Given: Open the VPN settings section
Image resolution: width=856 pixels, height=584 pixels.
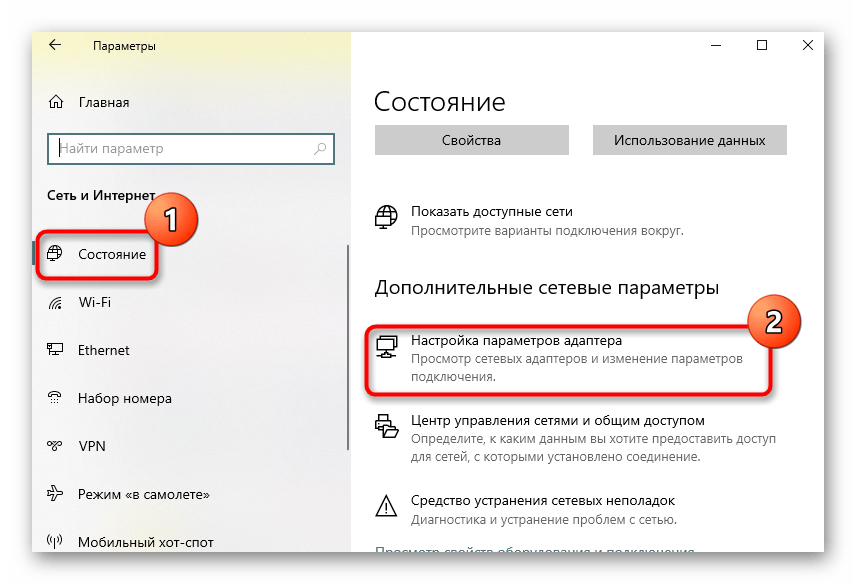Looking at the screenshot, I should (92, 446).
